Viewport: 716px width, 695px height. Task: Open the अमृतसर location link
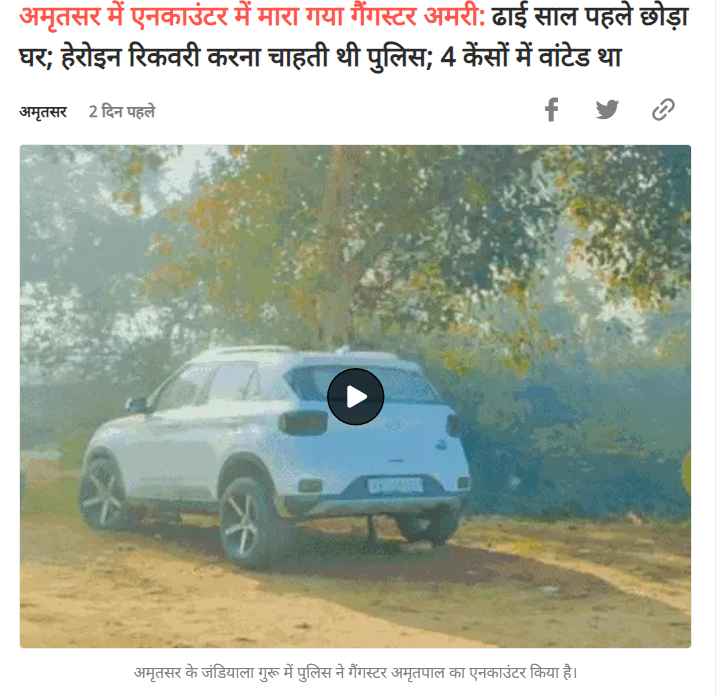click(x=43, y=111)
